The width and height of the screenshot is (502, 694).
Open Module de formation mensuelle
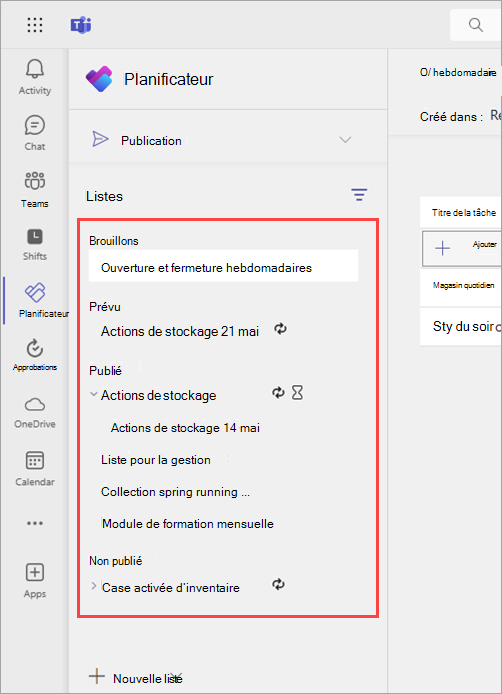[x=188, y=524]
